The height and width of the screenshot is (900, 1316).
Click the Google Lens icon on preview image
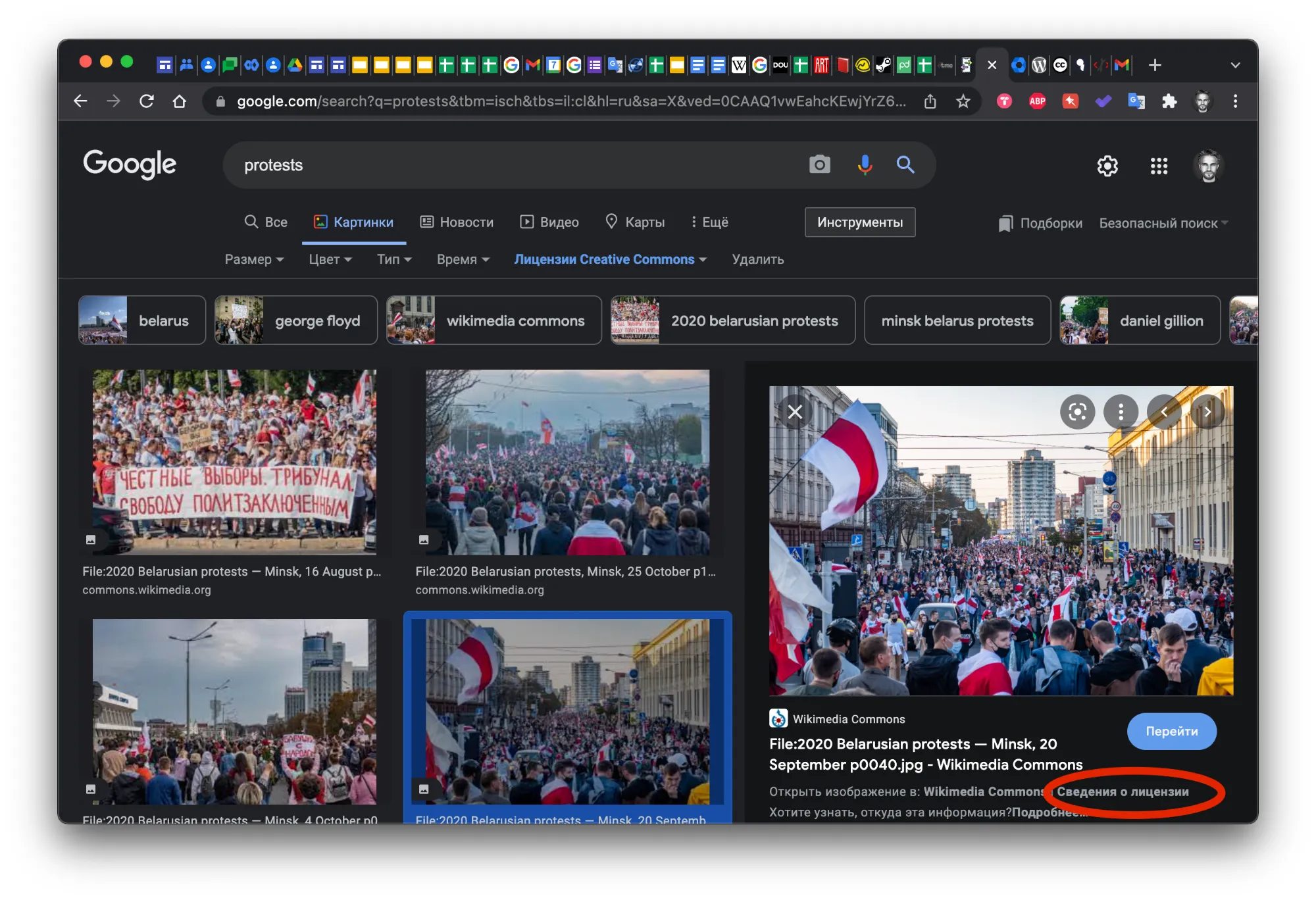pos(1077,412)
